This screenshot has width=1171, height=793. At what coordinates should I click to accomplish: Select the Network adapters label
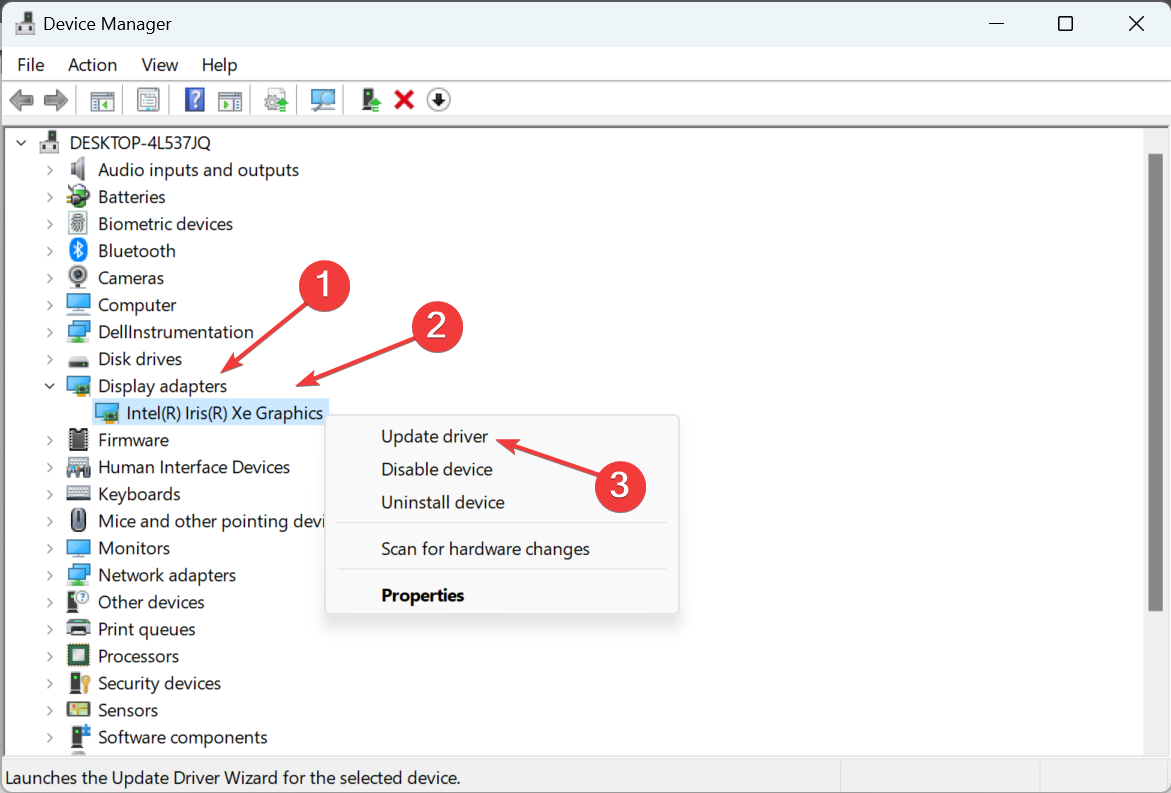pyautogui.click(x=167, y=575)
